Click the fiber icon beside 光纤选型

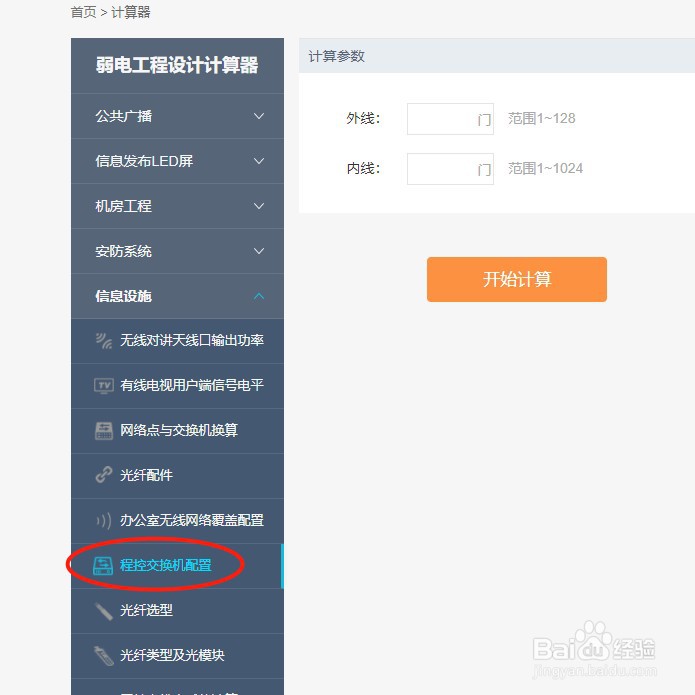coord(104,611)
